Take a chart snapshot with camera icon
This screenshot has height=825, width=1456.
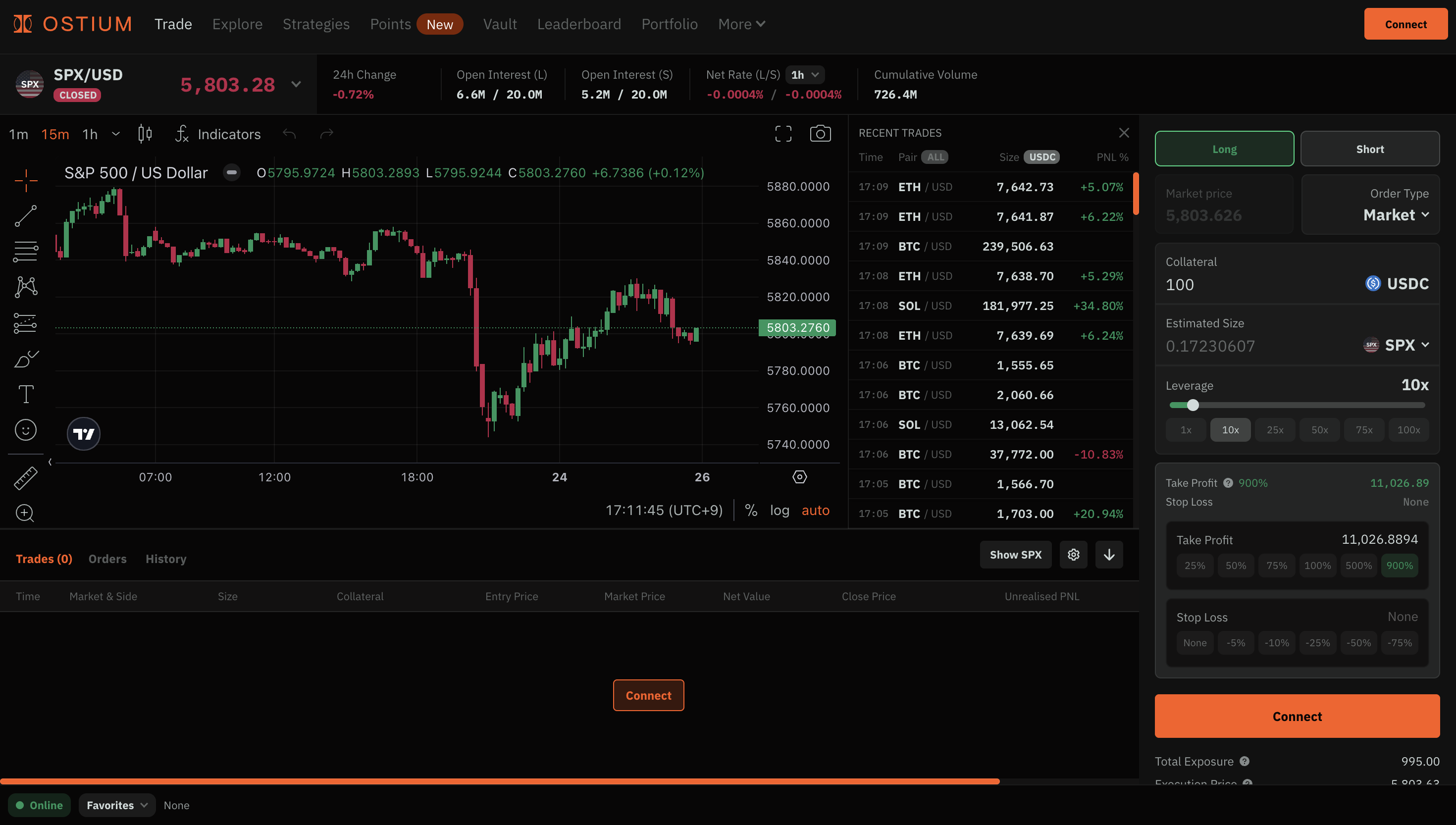pos(820,134)
